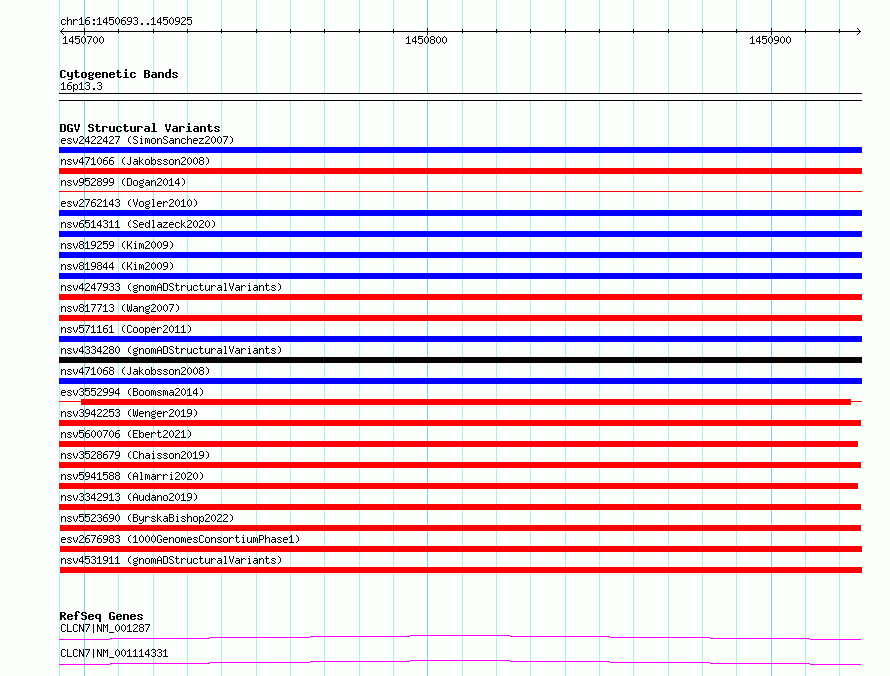This screenshot has width=890, height=676.
Task: Open variant nsv3528679 (Chaisson2019) label
Action: click(135, 455)
